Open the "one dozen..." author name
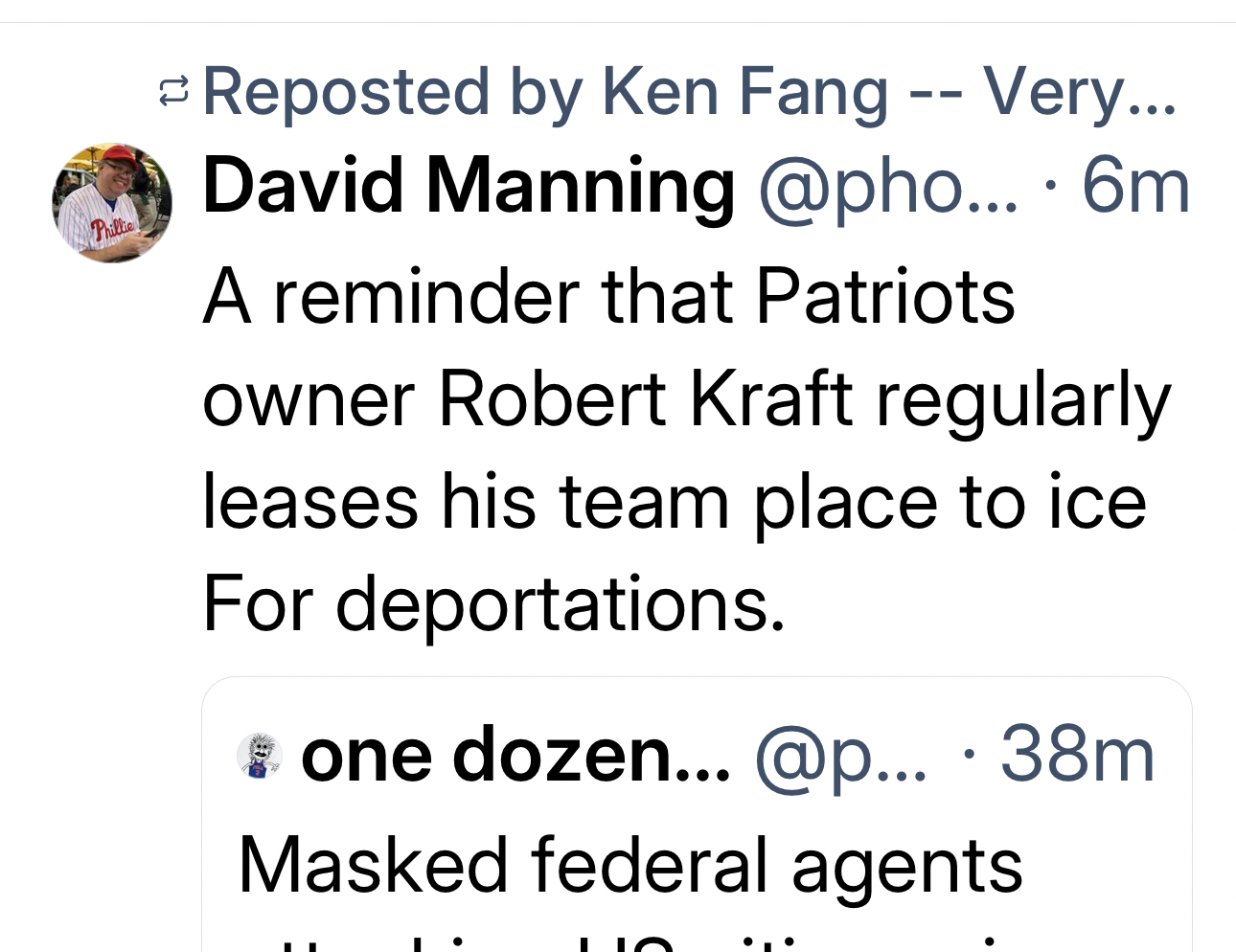The image size is (1236, 952). tap(515, 756)
